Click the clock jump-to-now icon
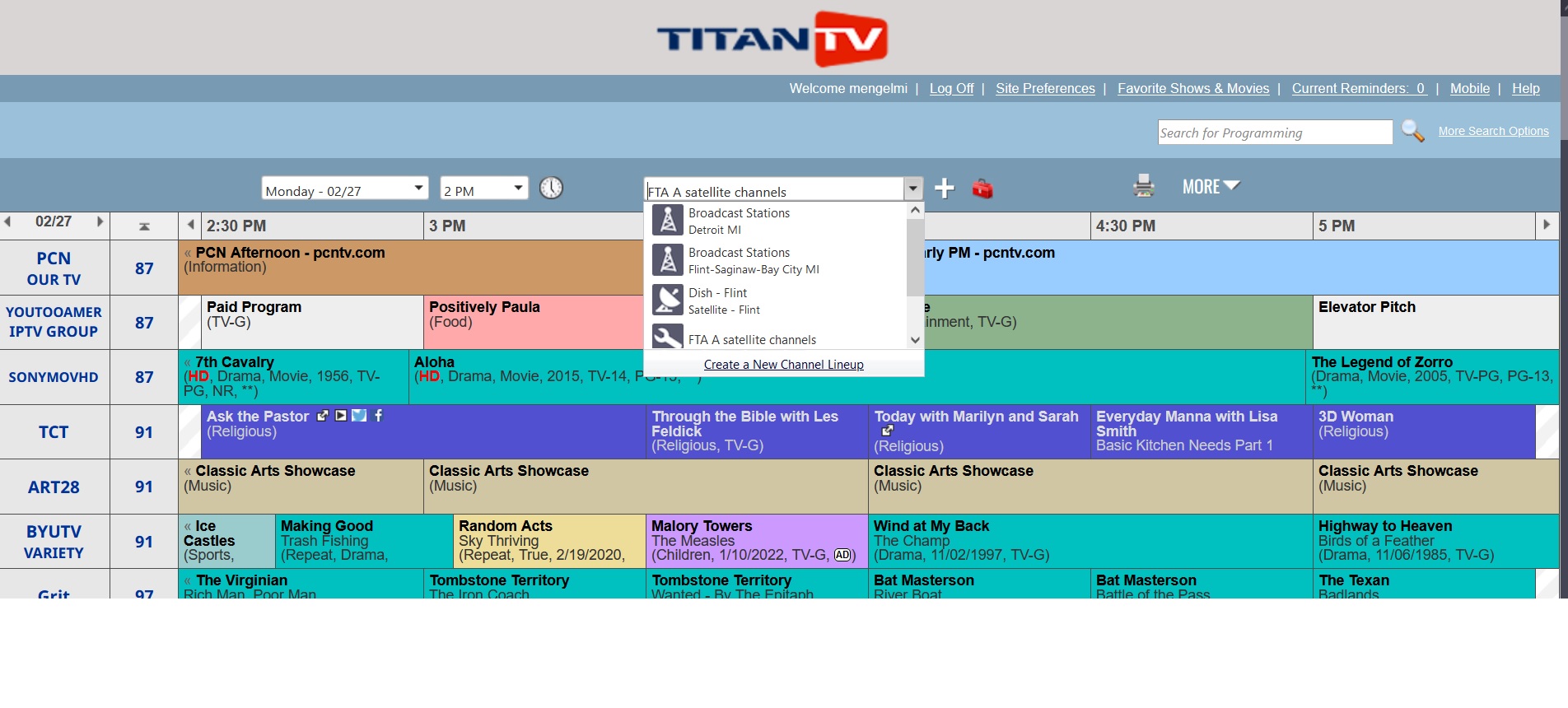This screenshot has height=708, width=1568. [x=551, y=188]
